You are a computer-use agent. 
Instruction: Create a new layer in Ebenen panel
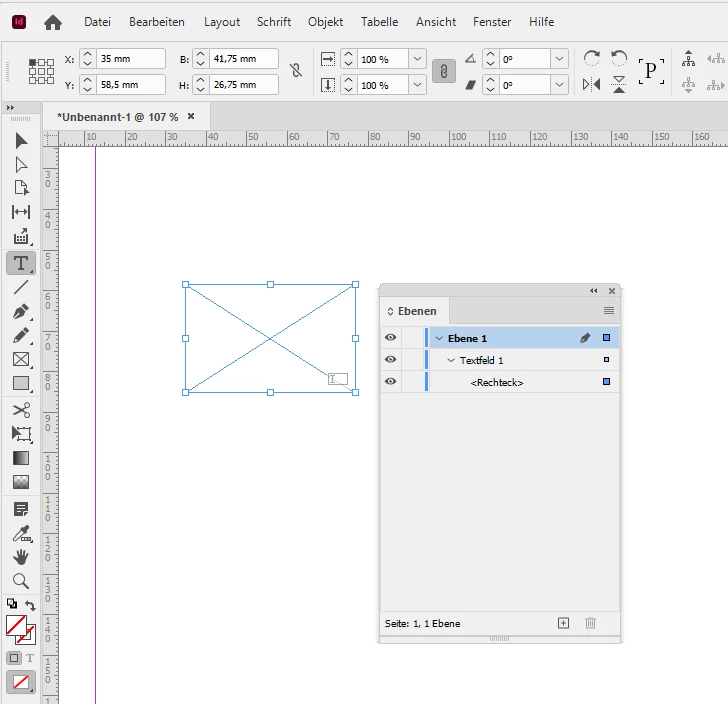click(563, 623)
